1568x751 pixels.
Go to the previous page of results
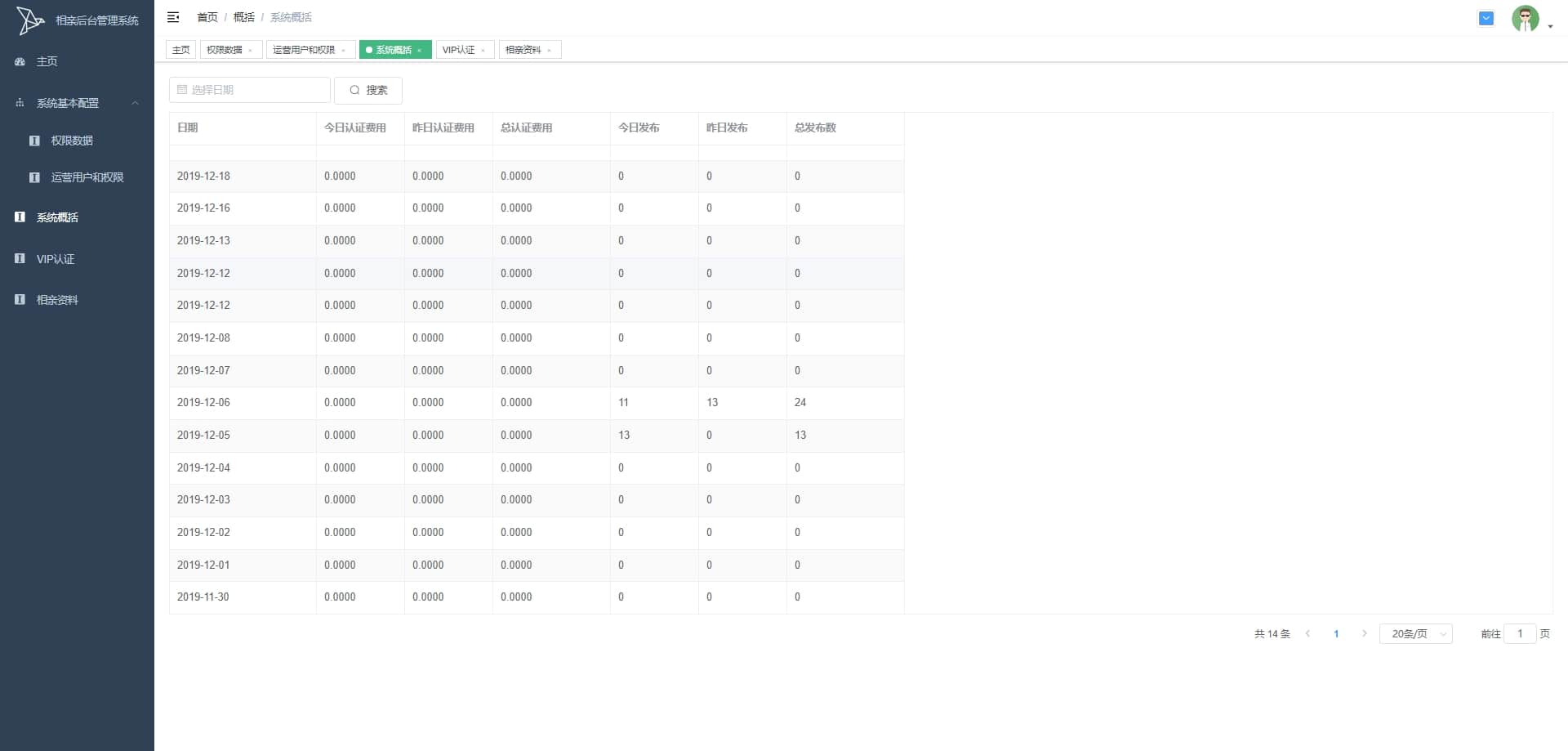[1307, 633]
